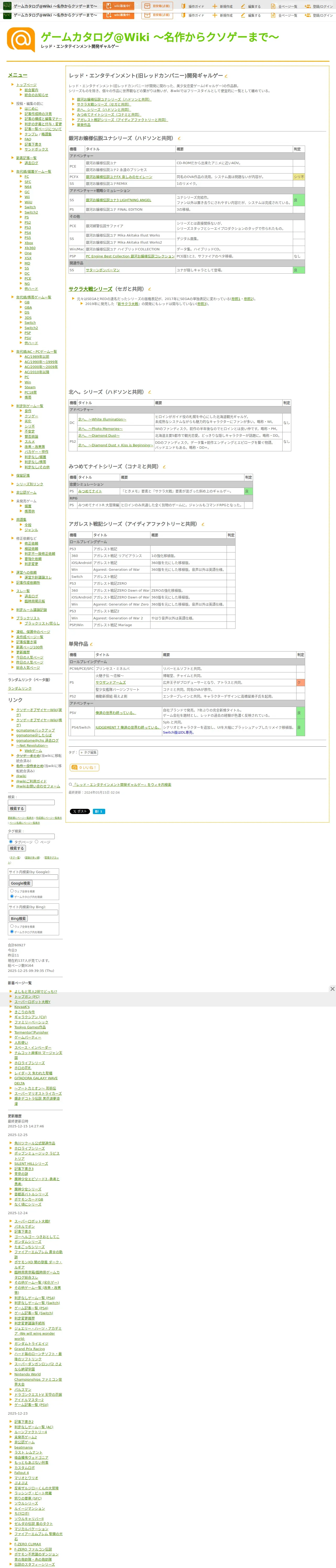Open 更新順にページ一覧表示 link
Image resolution: width=336 pixels, height=1568 pixels.
(21, 818)
